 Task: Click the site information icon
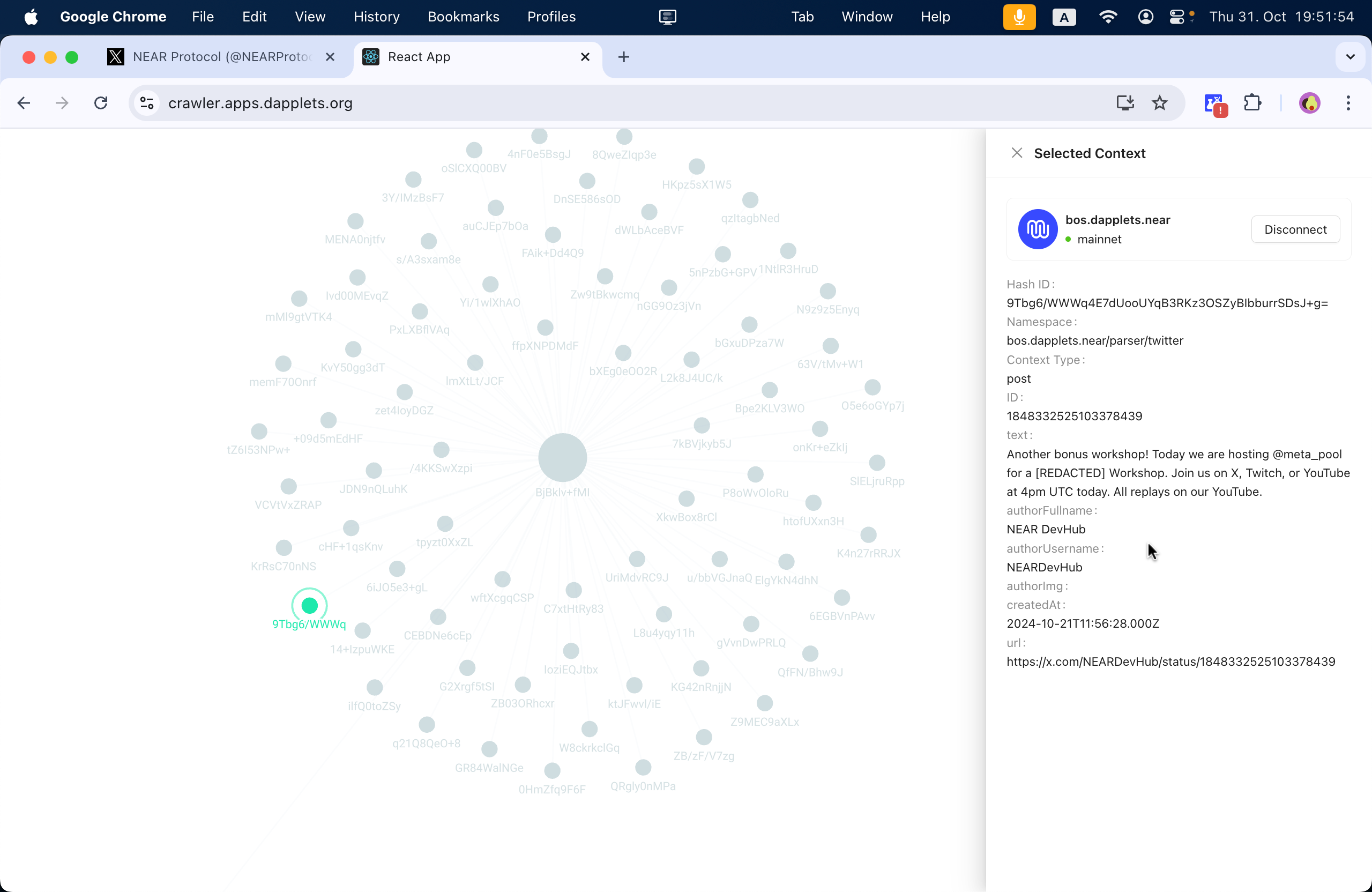[x=147, y=103]
